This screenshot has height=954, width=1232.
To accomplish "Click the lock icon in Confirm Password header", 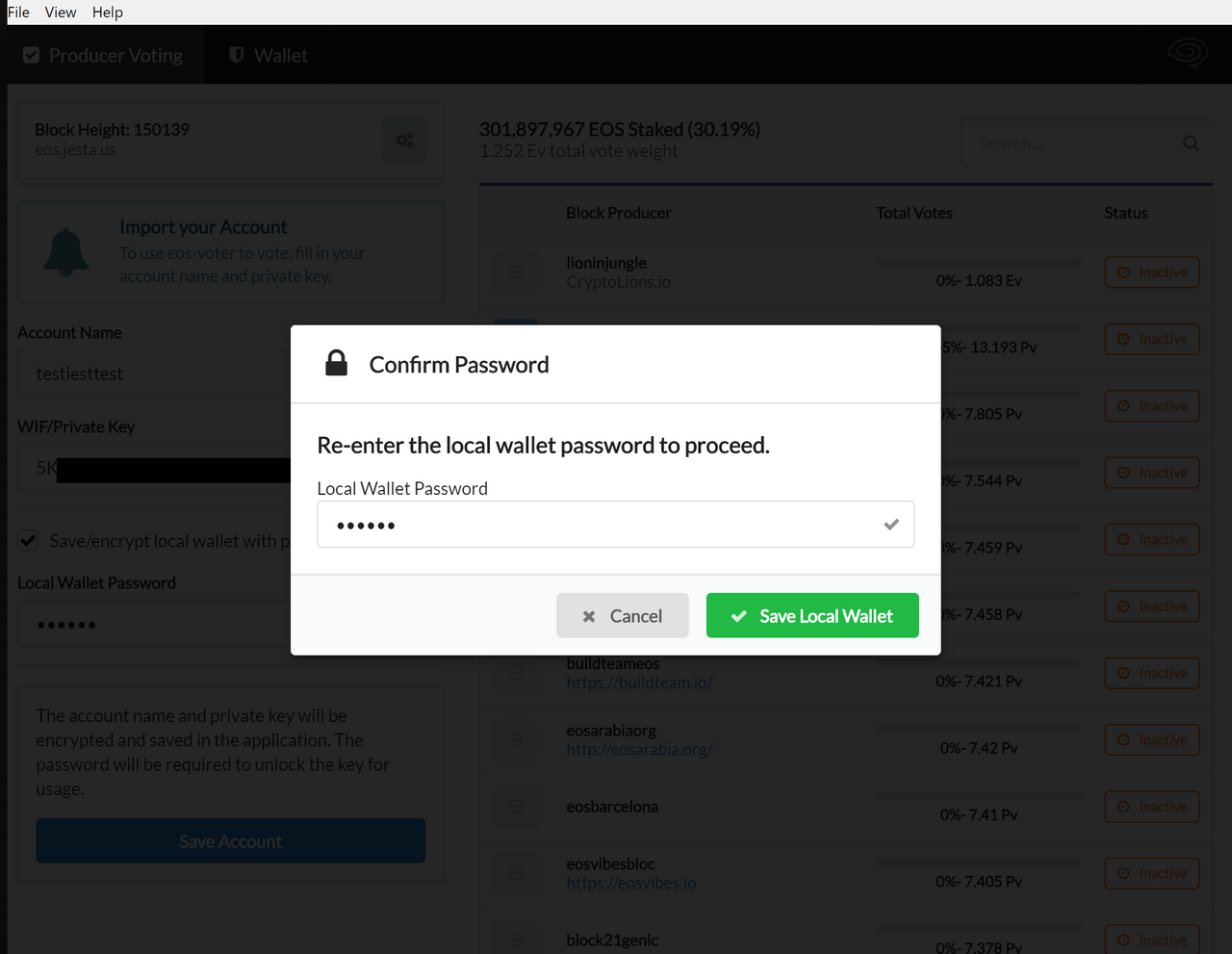I will 336,363.
